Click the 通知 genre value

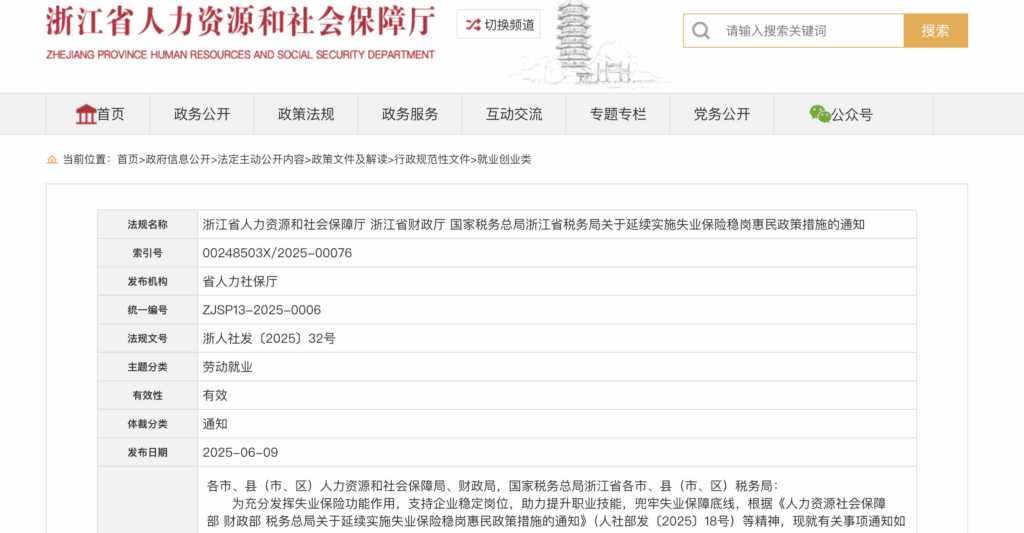point(215,424)
